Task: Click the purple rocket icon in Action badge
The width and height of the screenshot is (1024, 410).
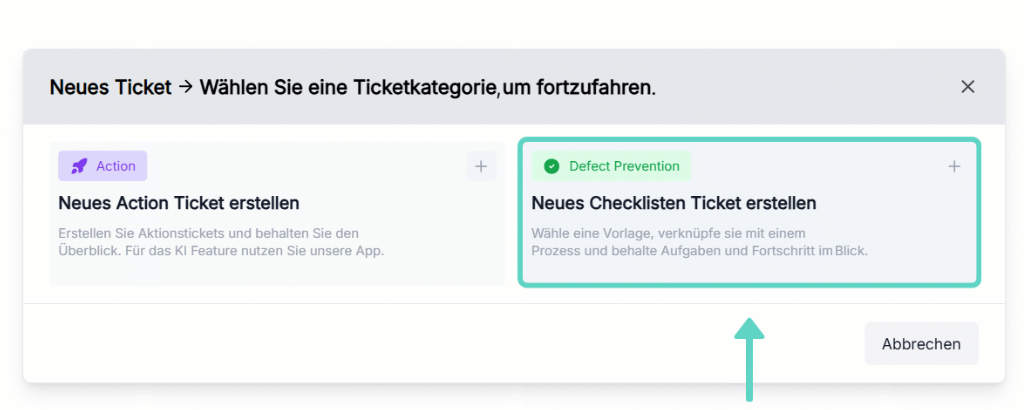Action: pyautogui.click(x=79, y=166)
